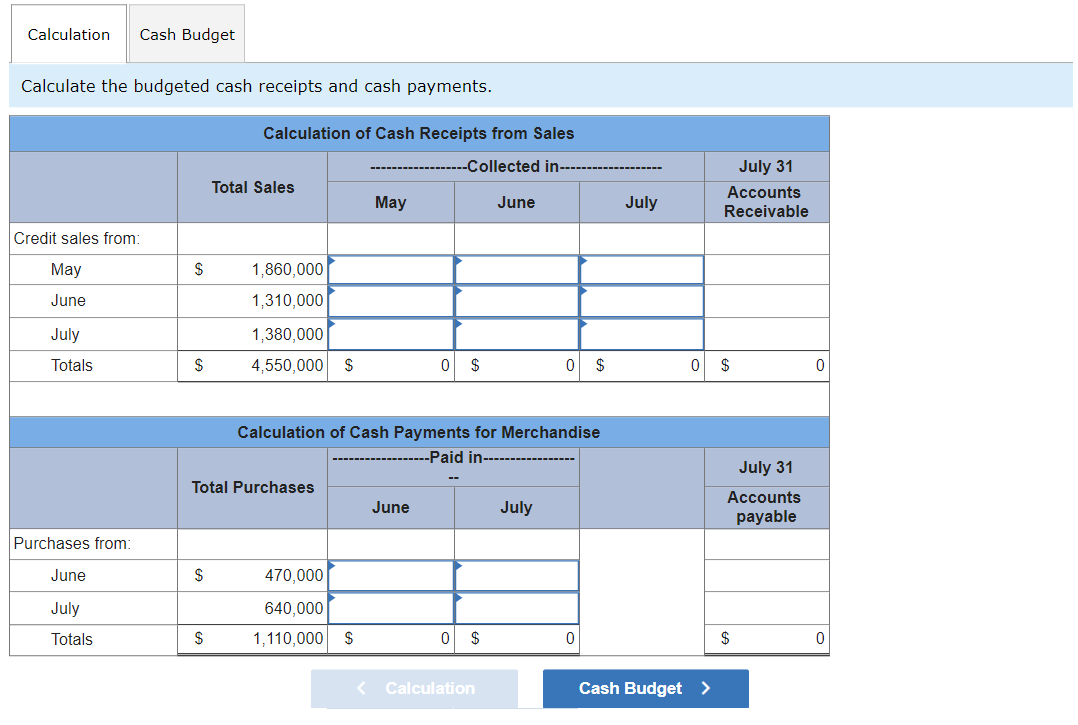Select the June collection input for June credit sales
Screen dimensions: 1078x725
(x=516, y=301)
